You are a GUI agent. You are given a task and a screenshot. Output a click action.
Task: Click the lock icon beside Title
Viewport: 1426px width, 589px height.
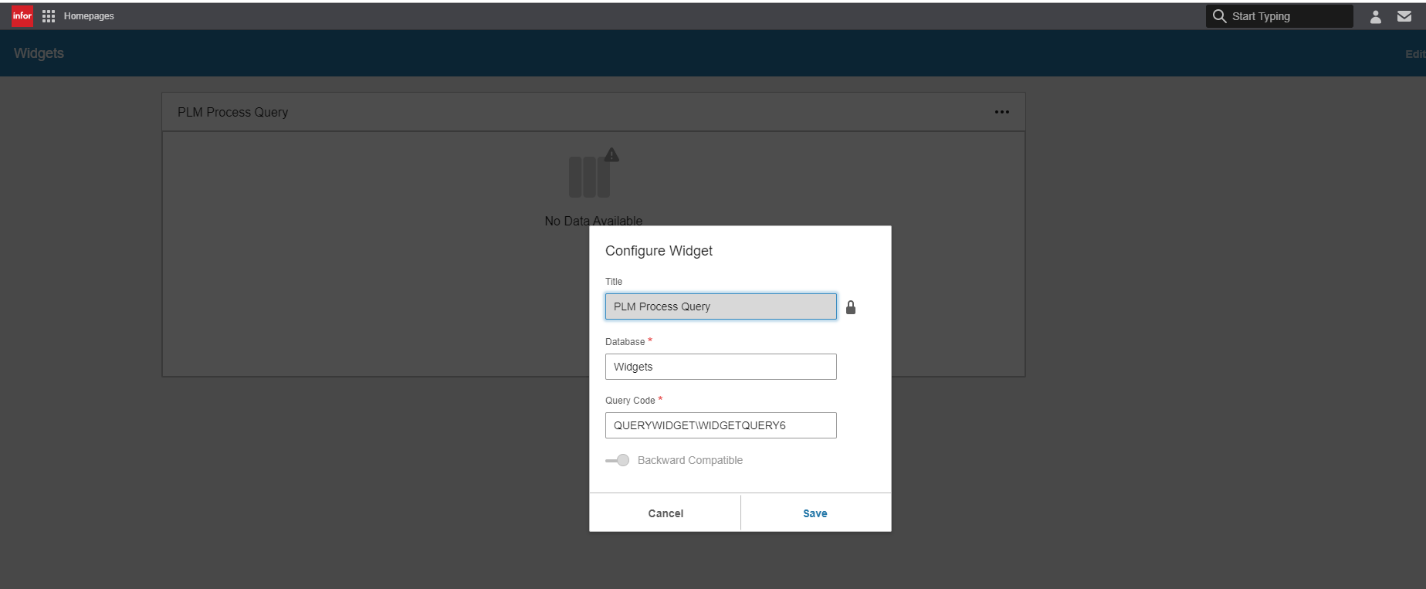tap(851, 307)
